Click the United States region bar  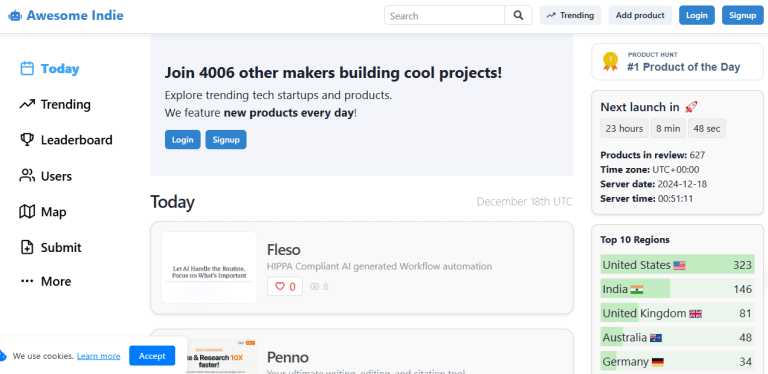[677, 265]
